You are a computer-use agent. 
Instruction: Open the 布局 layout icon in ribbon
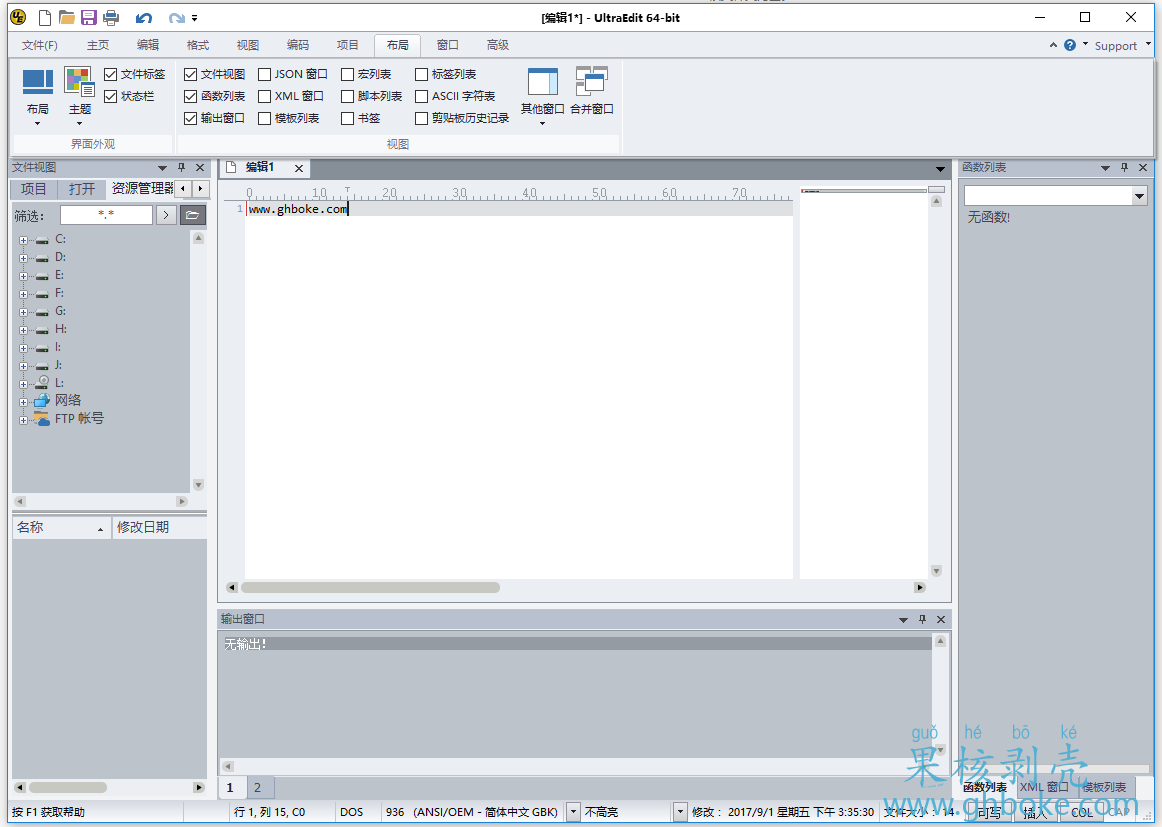(38, 96)
